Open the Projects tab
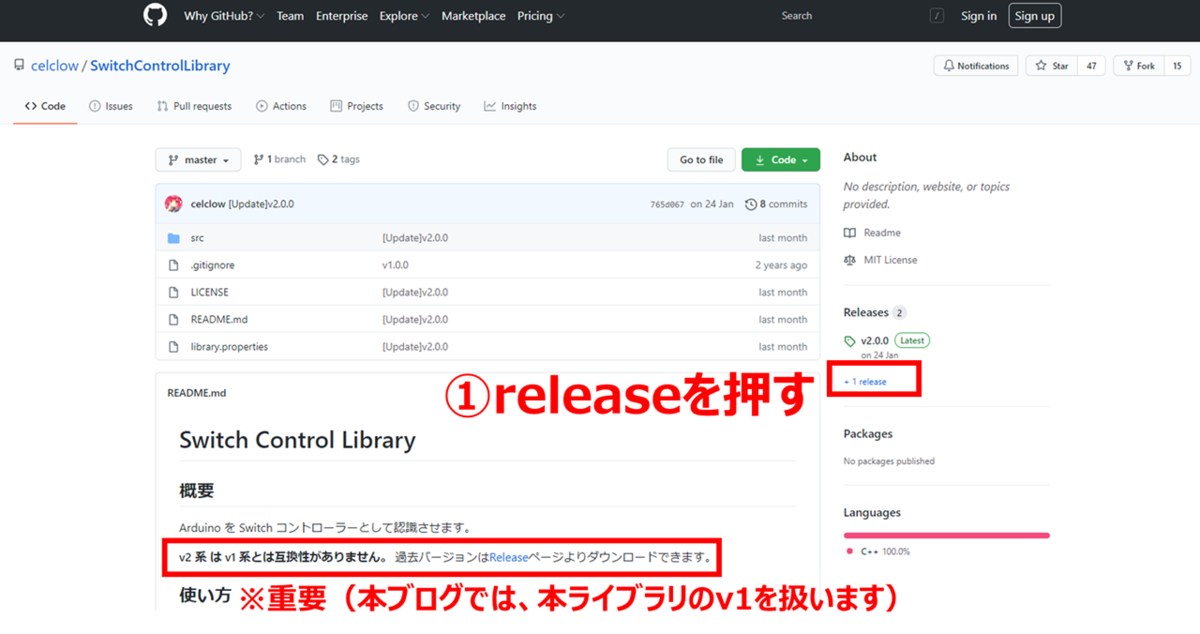This screenshot has width=1200, height=634. [x=357, y=106]
